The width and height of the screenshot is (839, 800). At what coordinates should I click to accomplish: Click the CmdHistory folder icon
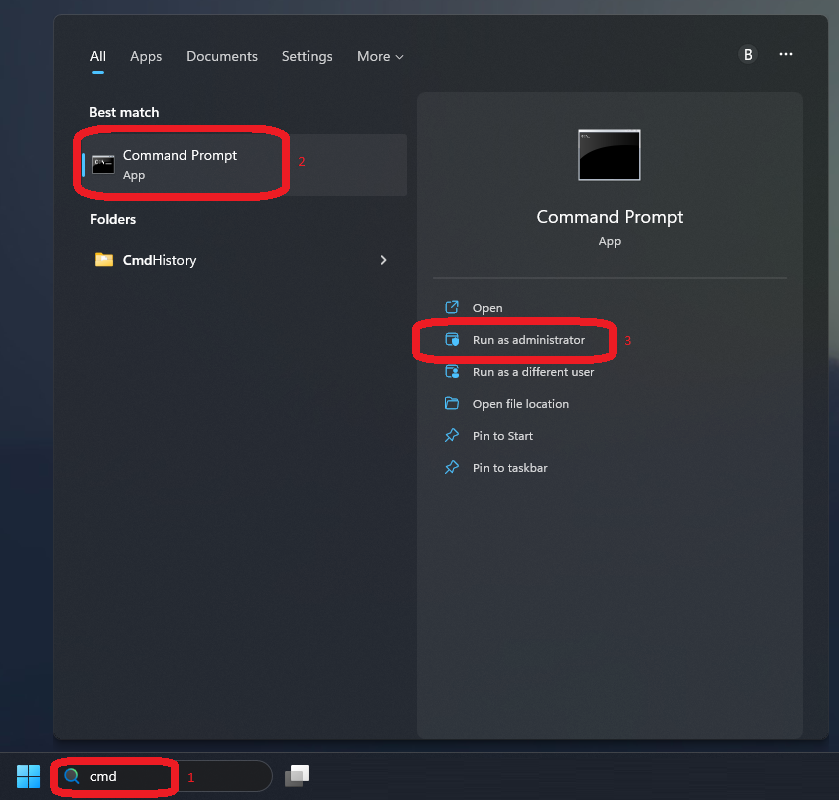pos(104,260)
